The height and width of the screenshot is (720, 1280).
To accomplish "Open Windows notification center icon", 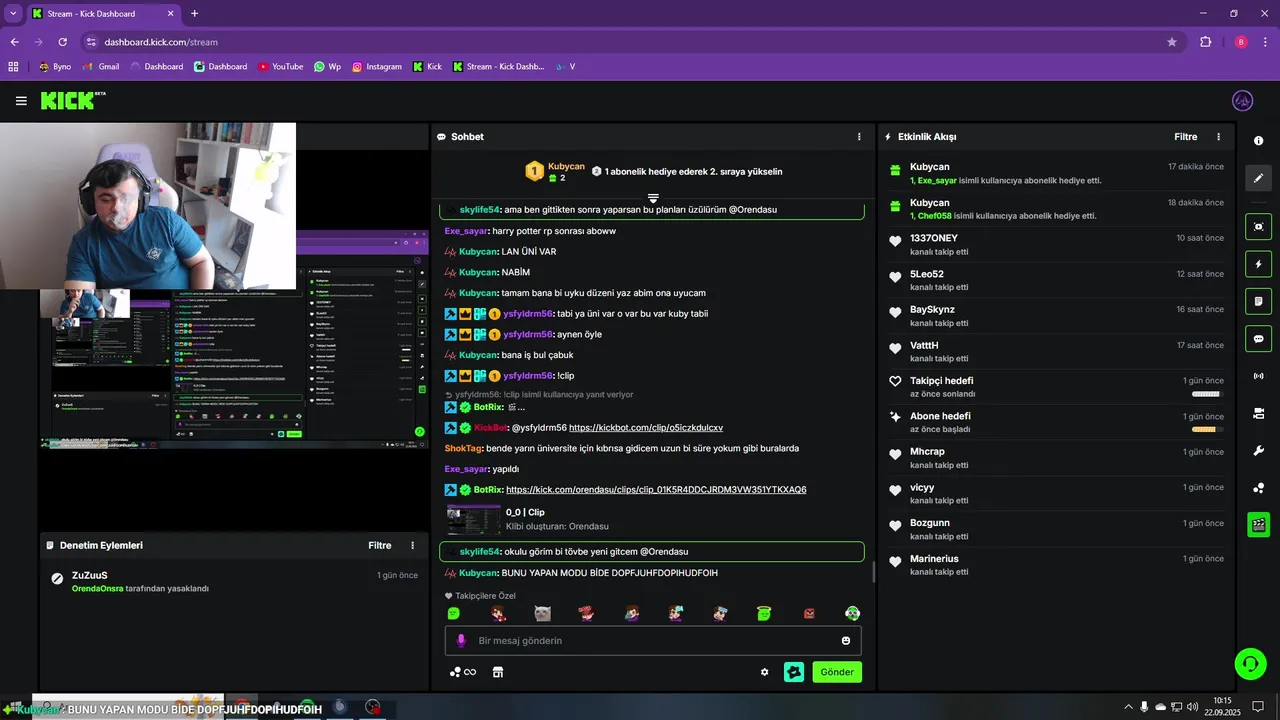I will pos(1258,707).
